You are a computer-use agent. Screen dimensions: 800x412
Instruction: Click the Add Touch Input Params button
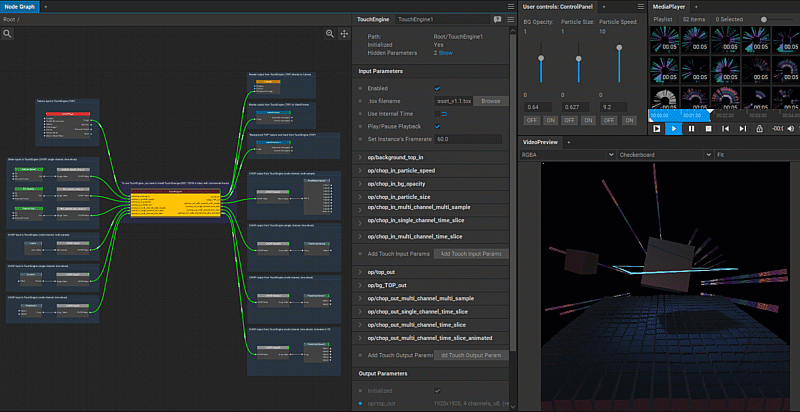tap(471, 254)
